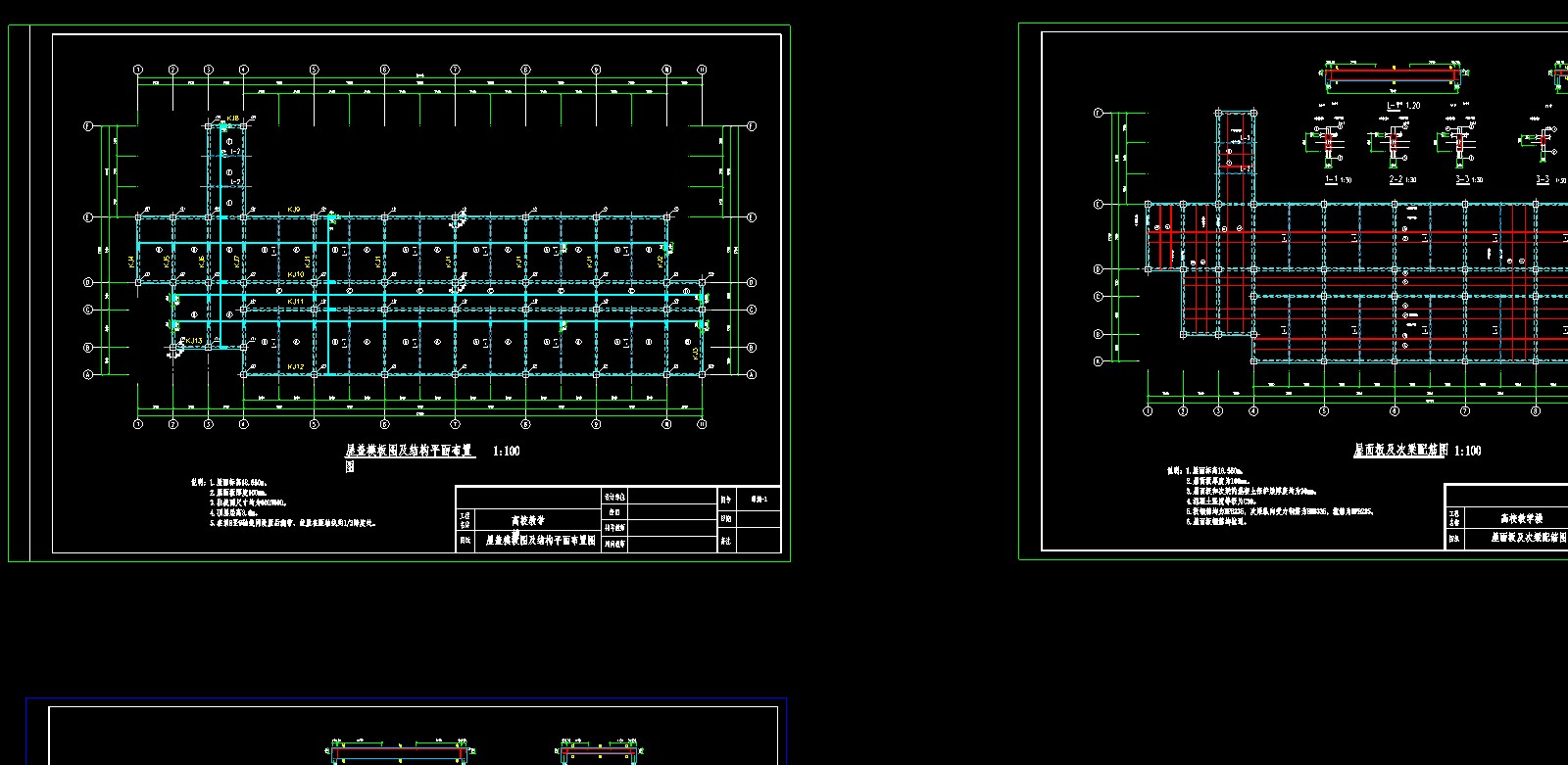
Task: Click the KJ11 frame label
Action: point(296,301)
